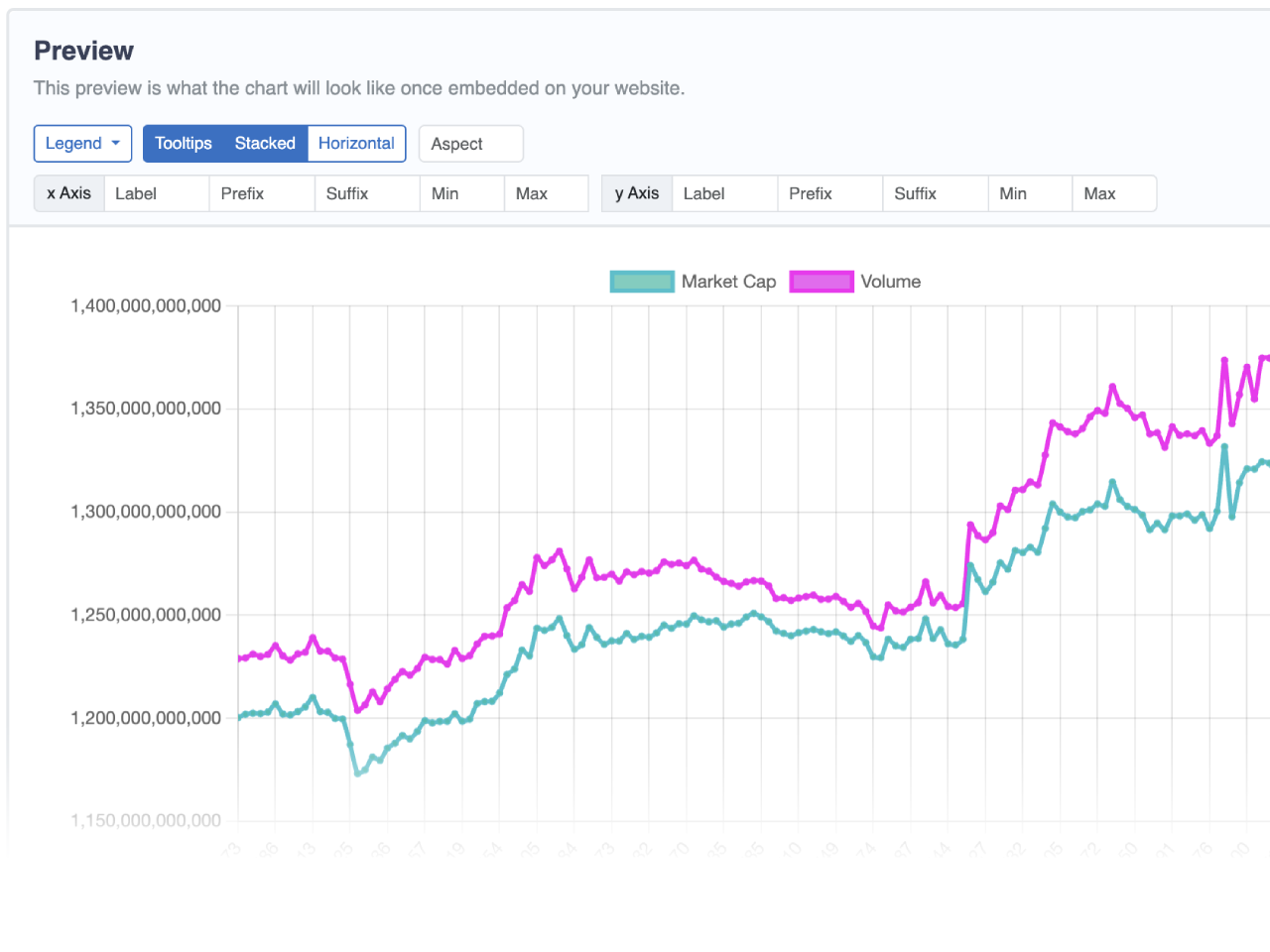This screenshot has width=1270, height=952.
Task: Click the 1,400,000,000,000 axis value
Action: 146,305
